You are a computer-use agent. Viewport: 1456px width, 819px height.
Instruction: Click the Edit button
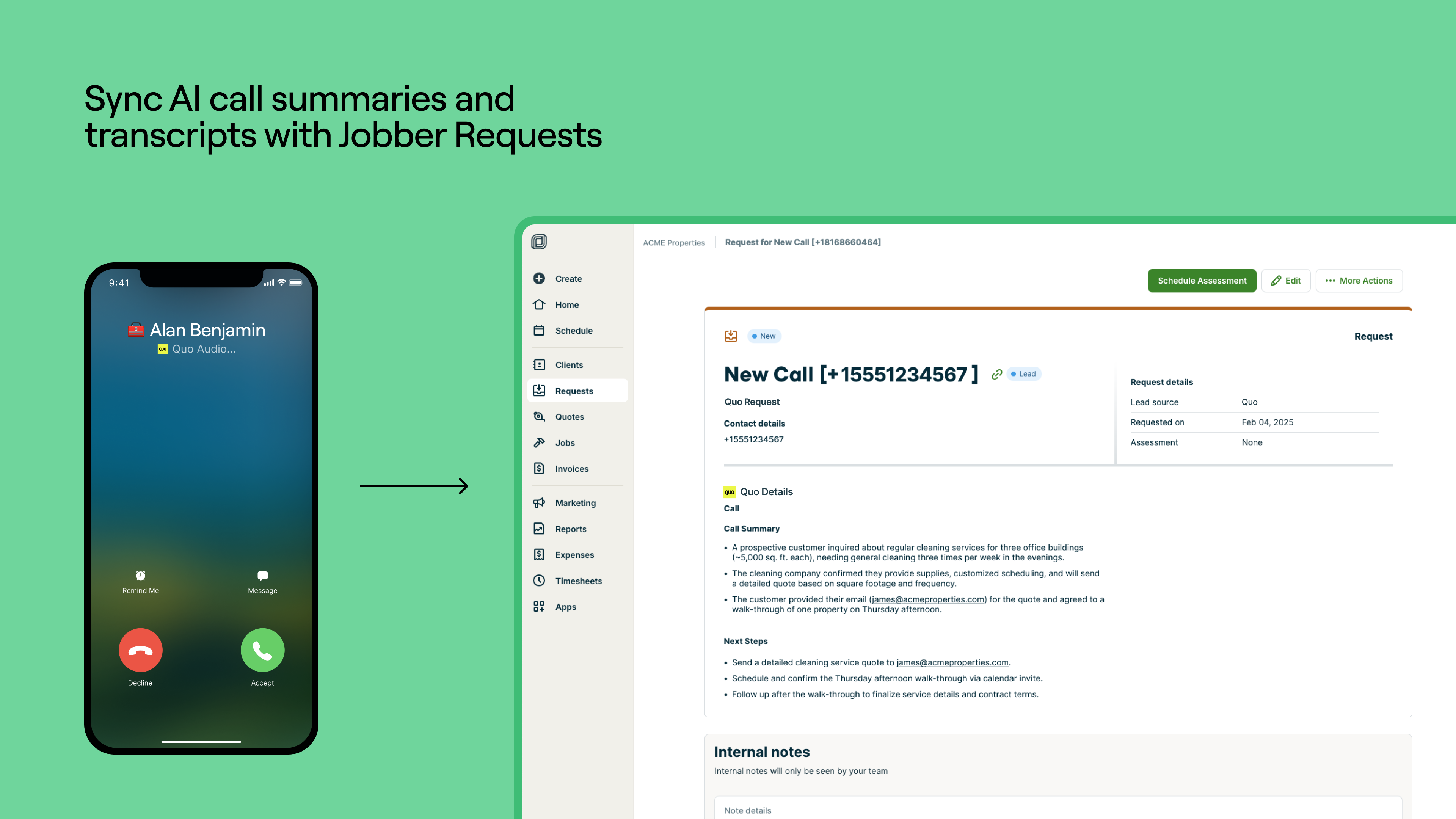[x=1285, y=281]
